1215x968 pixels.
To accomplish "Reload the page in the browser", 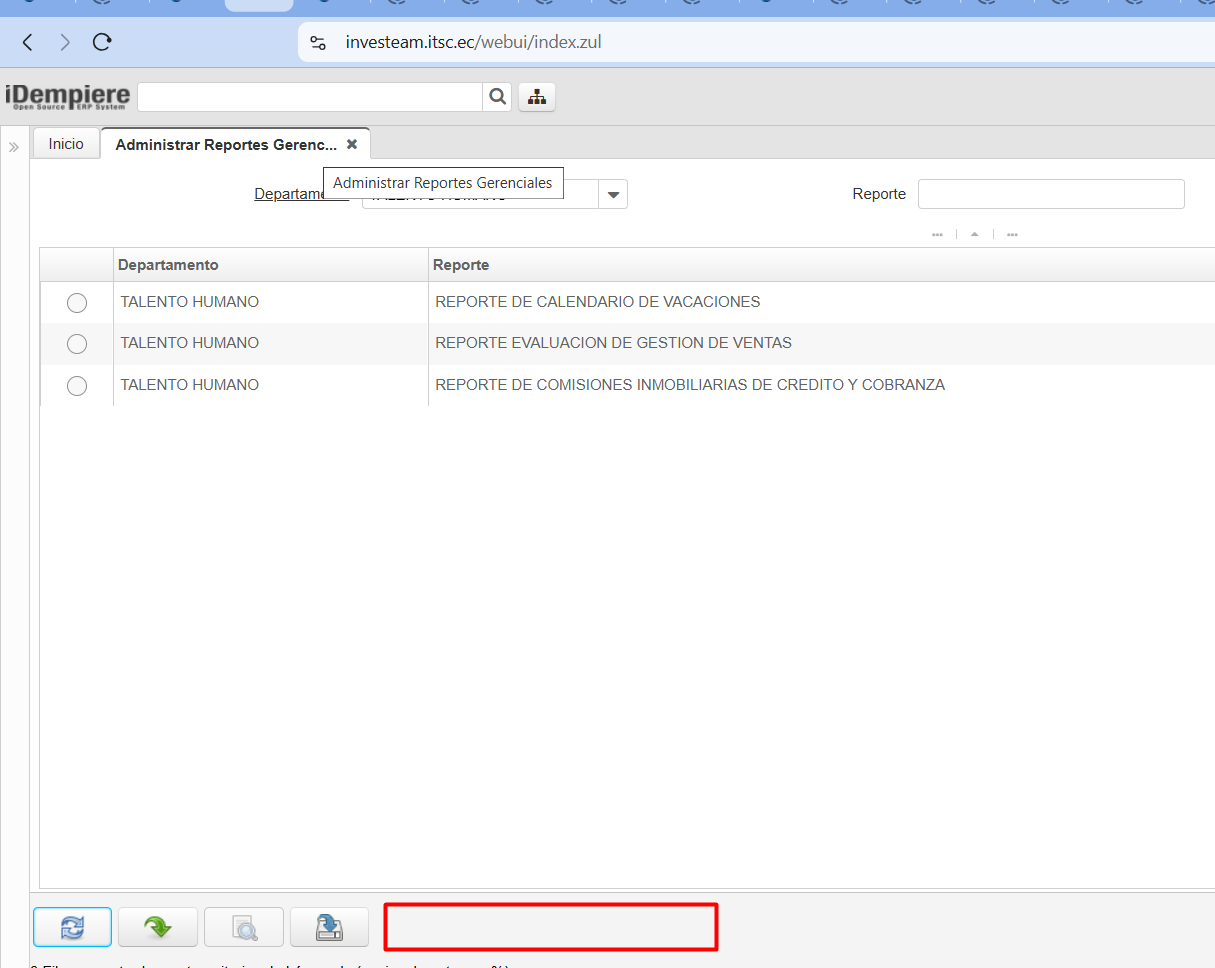I will pos(101,42).
